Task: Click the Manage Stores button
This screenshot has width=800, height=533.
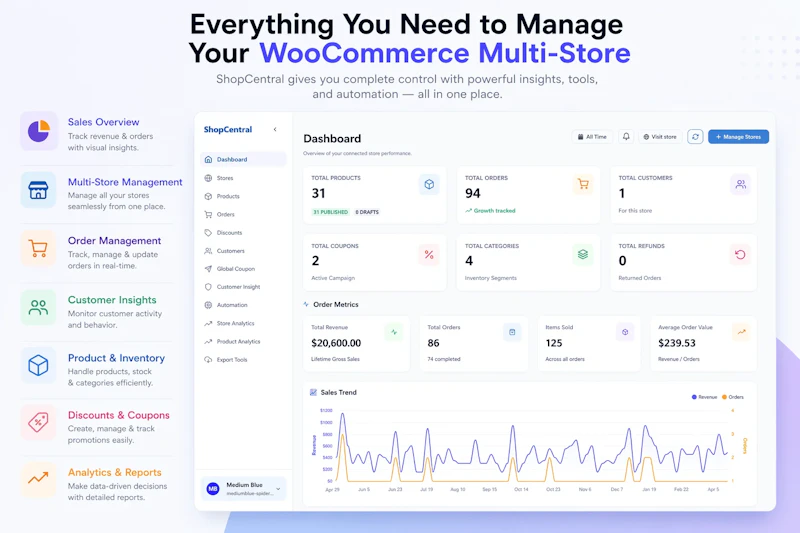Action: click(738, 137)
